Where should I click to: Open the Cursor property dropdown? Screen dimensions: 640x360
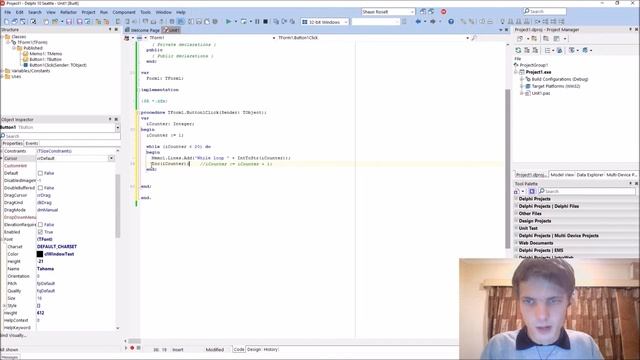(111, 158)
